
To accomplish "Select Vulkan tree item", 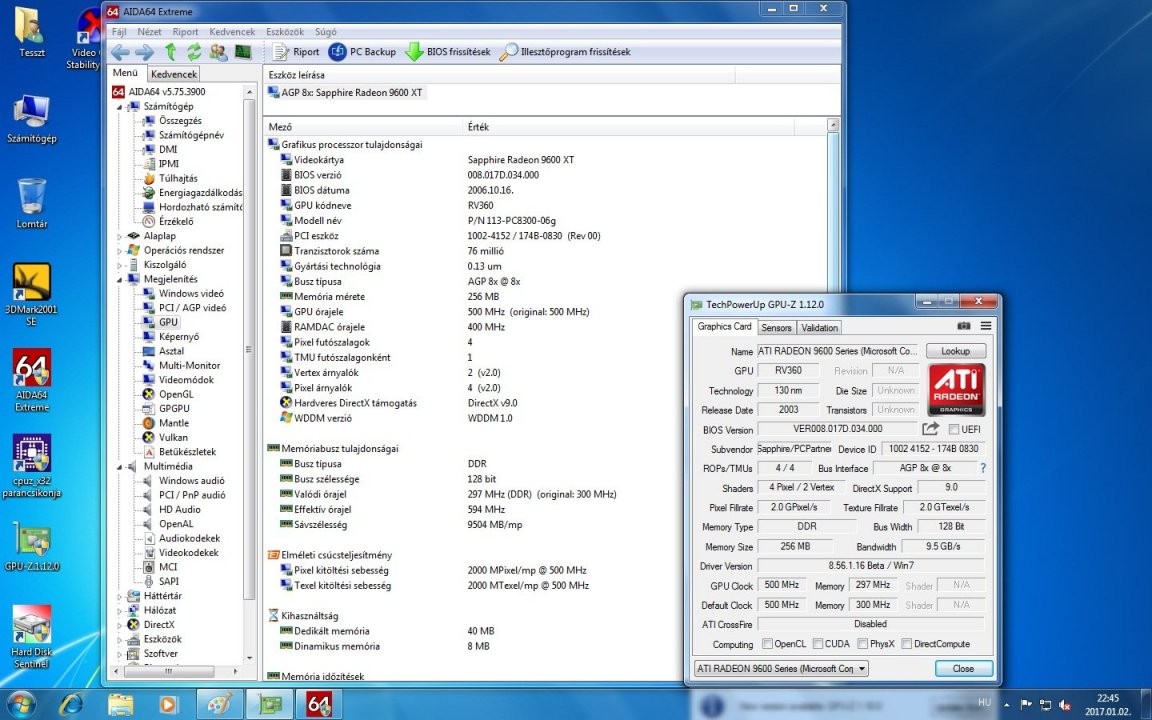I will point(173,437).
